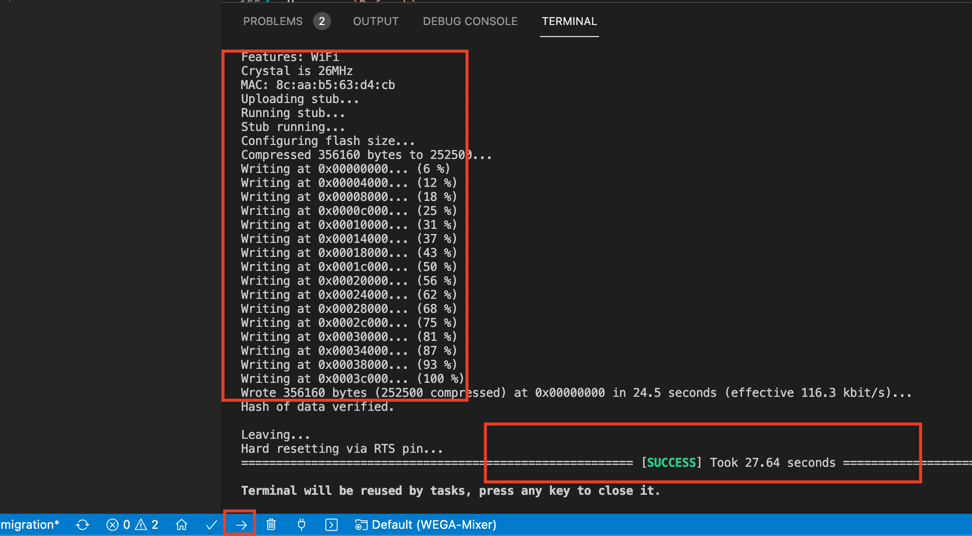This screenshot has width=972, height=536.
Task: Switch to the PROBLEMS tab
Action: click(273, 22)
